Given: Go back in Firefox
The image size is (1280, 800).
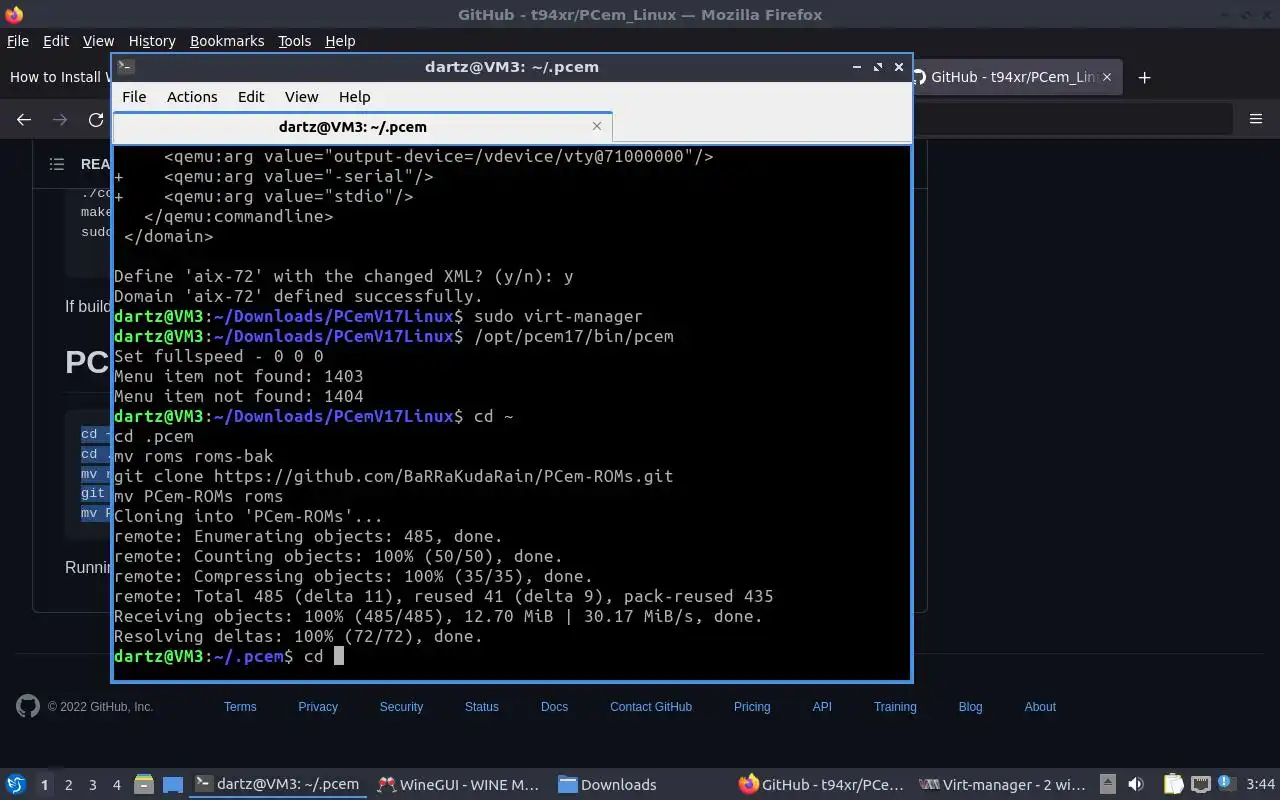Looking at the screenshot, I should [24, 120].
